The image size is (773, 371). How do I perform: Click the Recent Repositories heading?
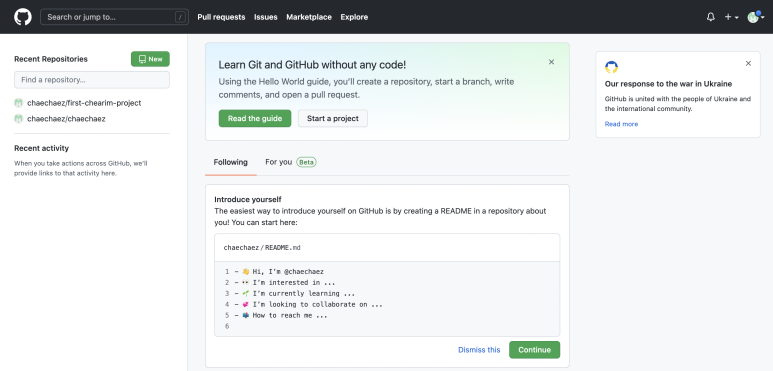point(51,59)
